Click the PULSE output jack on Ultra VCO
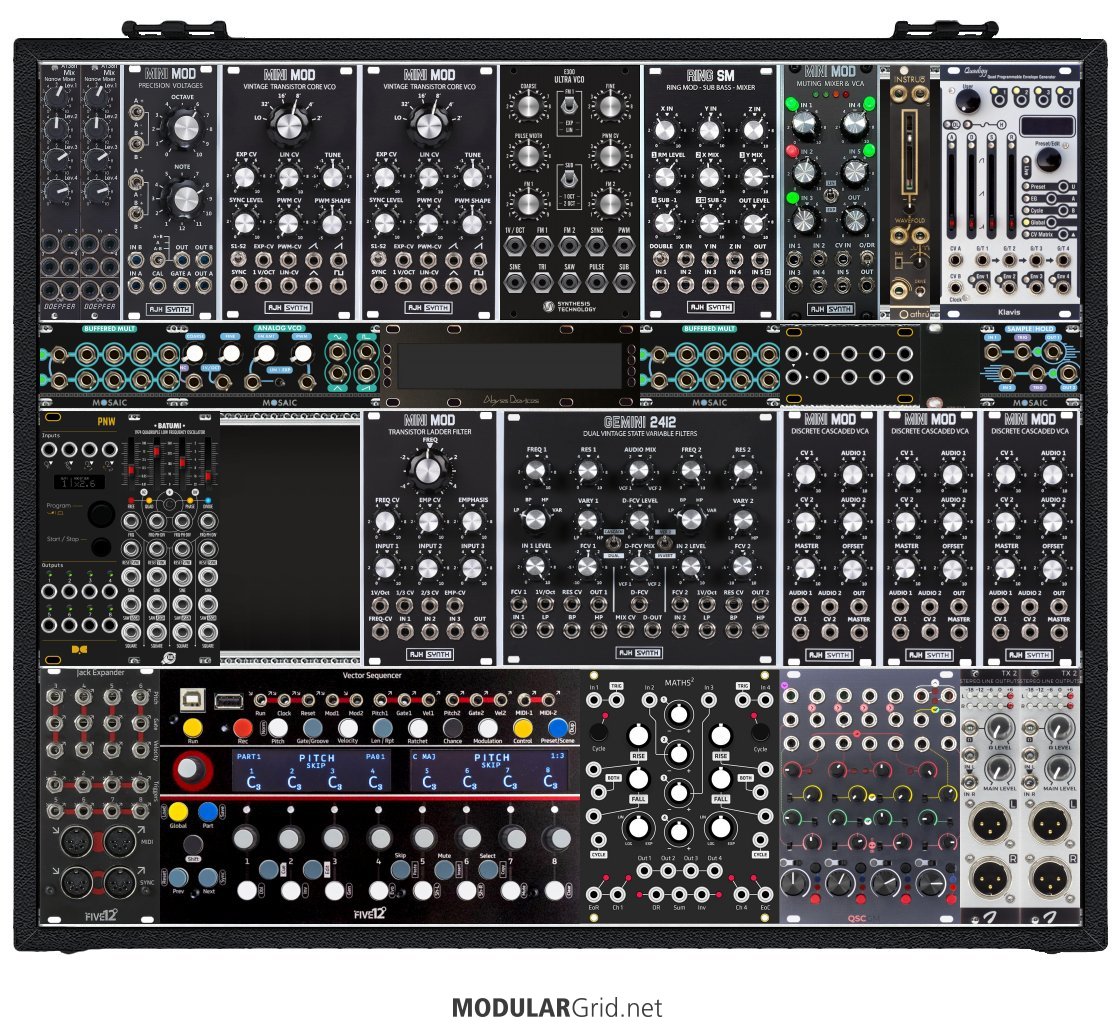The height and width of the screenshot is (1029, 1115). coord(597,281)
